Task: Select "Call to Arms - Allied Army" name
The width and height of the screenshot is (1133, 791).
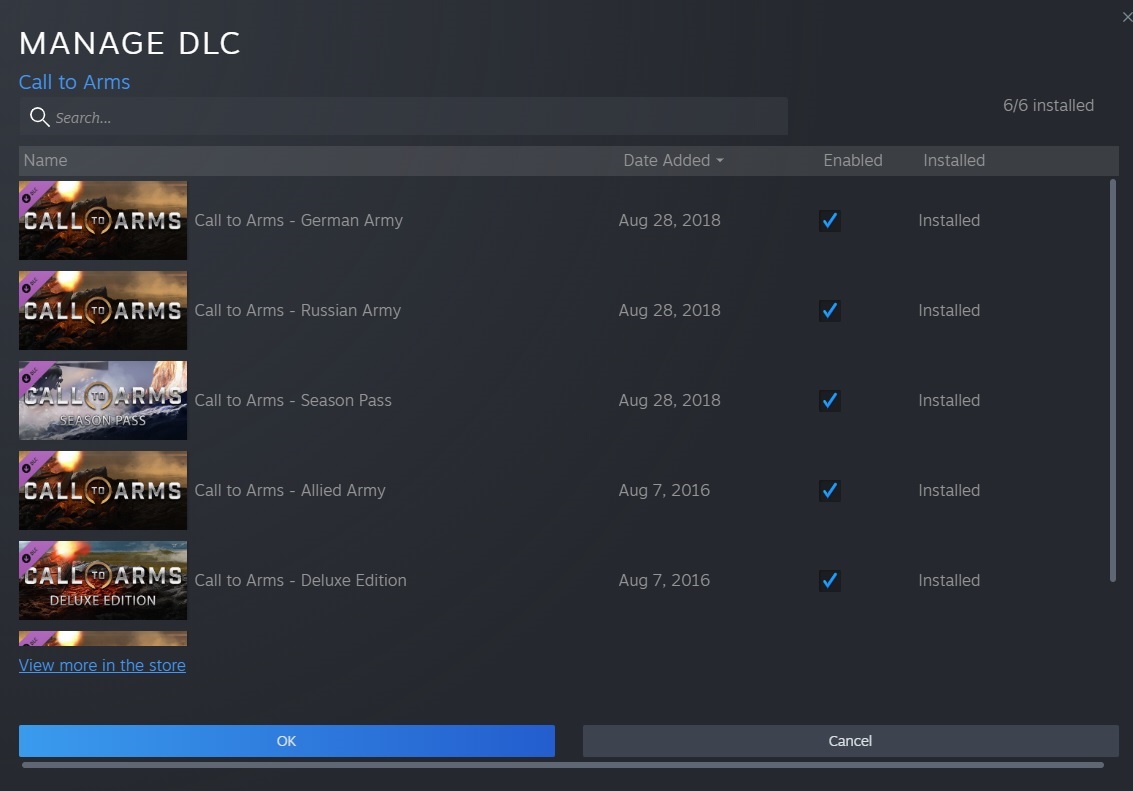Action: (x=290, y=490)
